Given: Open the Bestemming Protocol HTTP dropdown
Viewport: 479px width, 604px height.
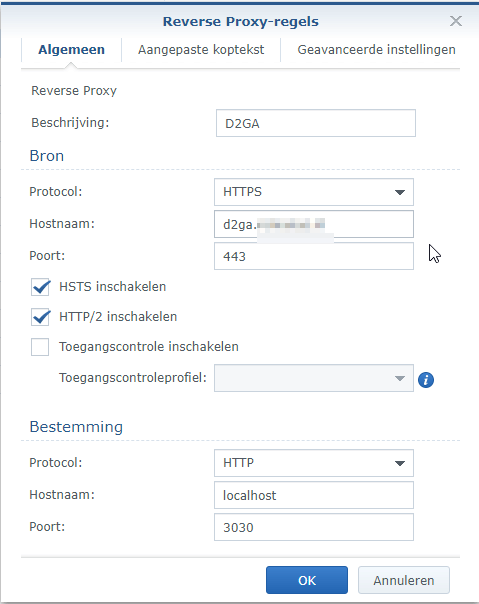Looking at the screenshot, I should (314, 463).
